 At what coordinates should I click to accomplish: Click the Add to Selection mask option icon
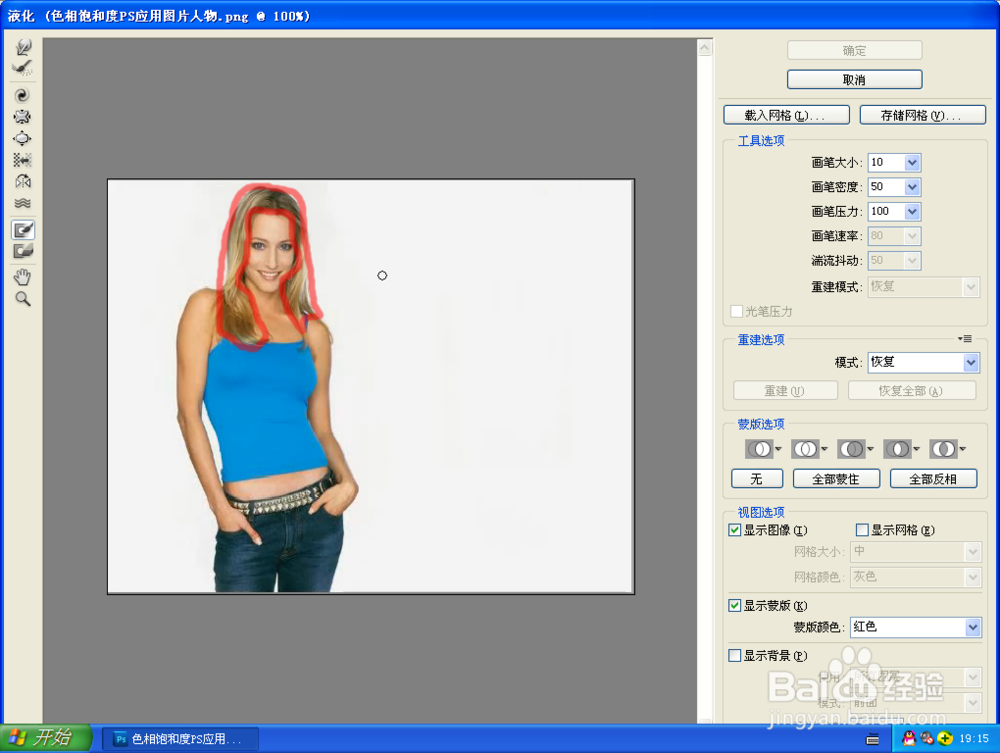point(805,449)
